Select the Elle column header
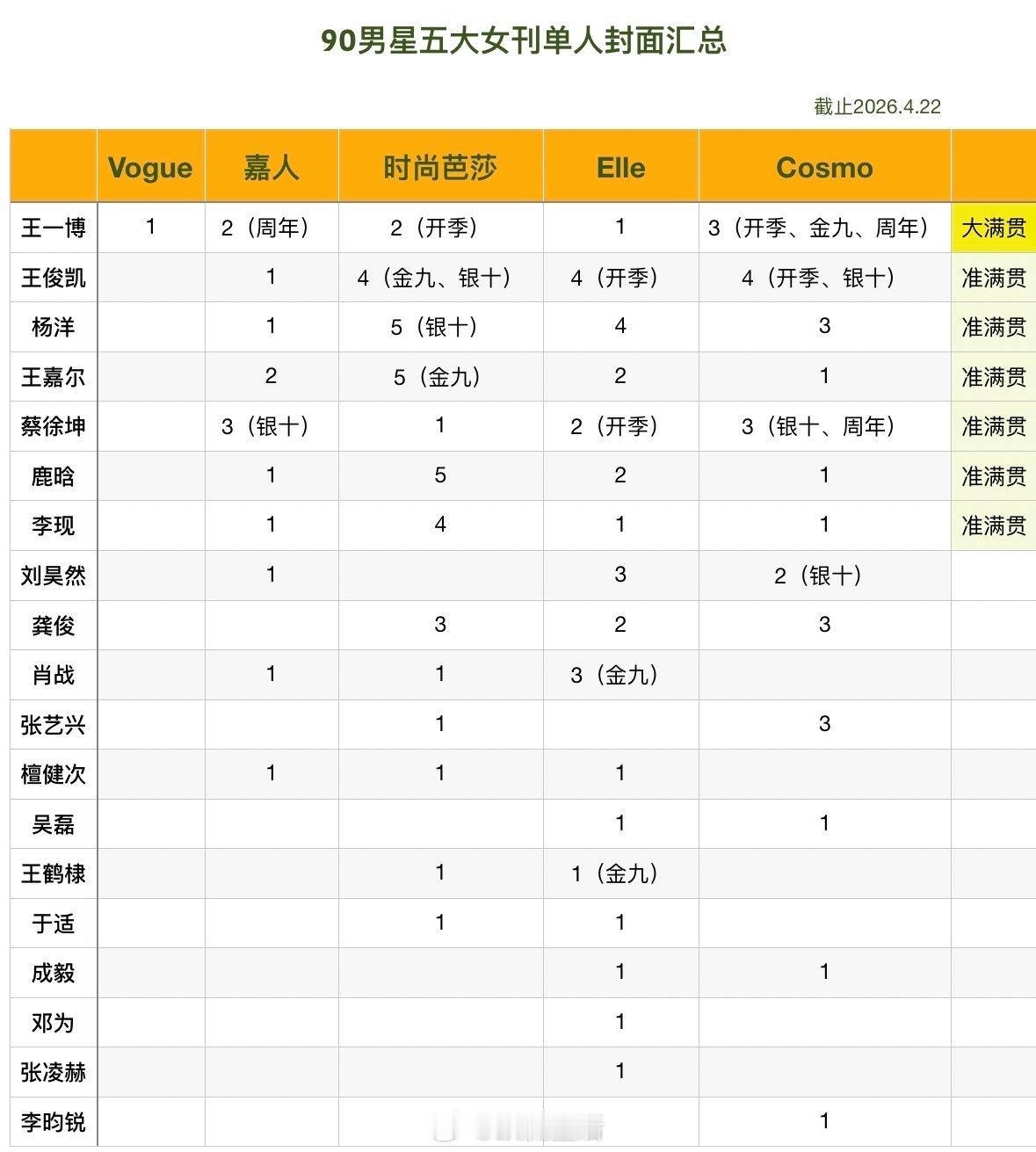1036x1152 pixels. tap(620, 168)
